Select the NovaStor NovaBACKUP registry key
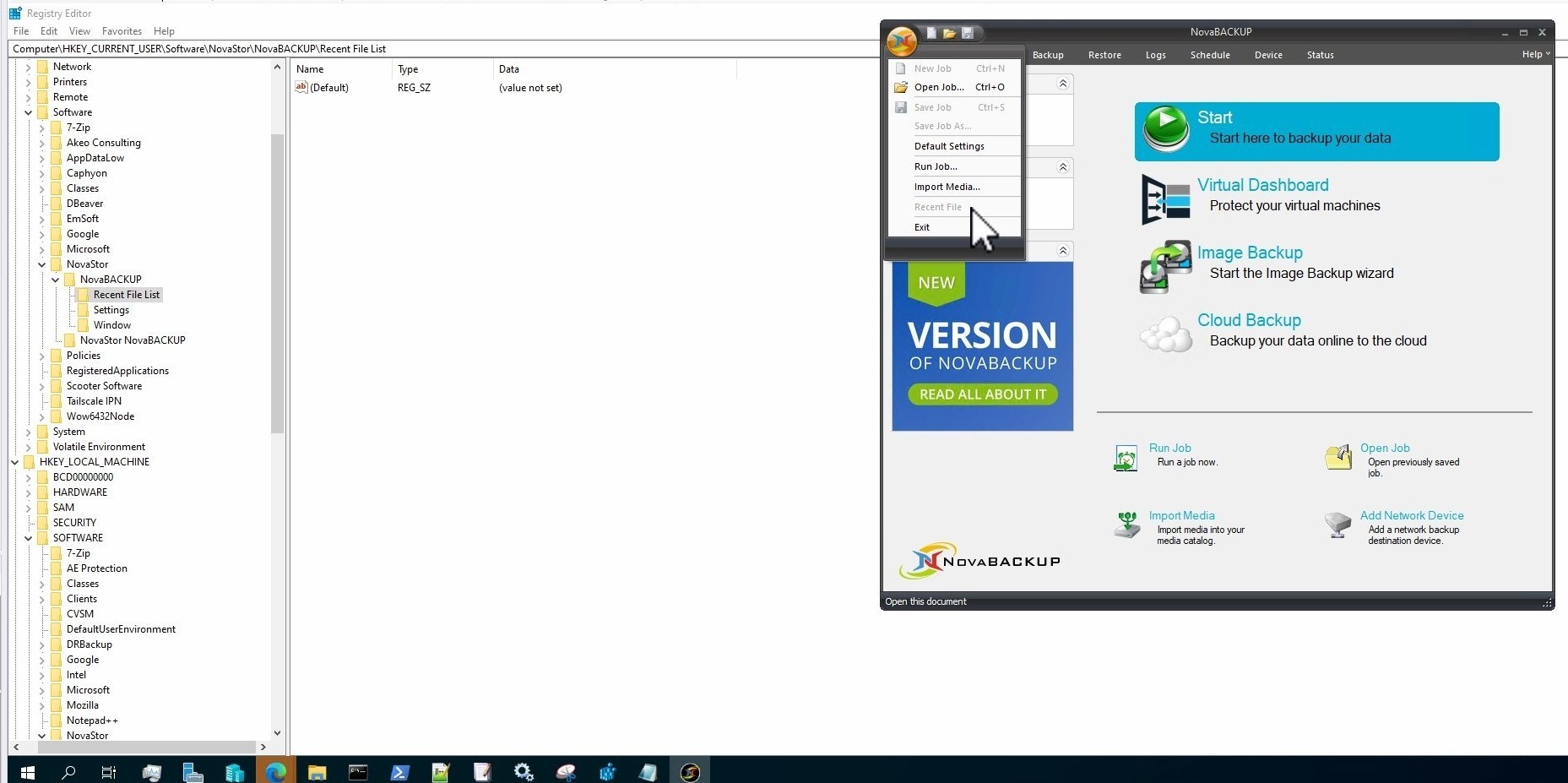The width and height of the screenshot is (1568, 783). pos(133,340)
